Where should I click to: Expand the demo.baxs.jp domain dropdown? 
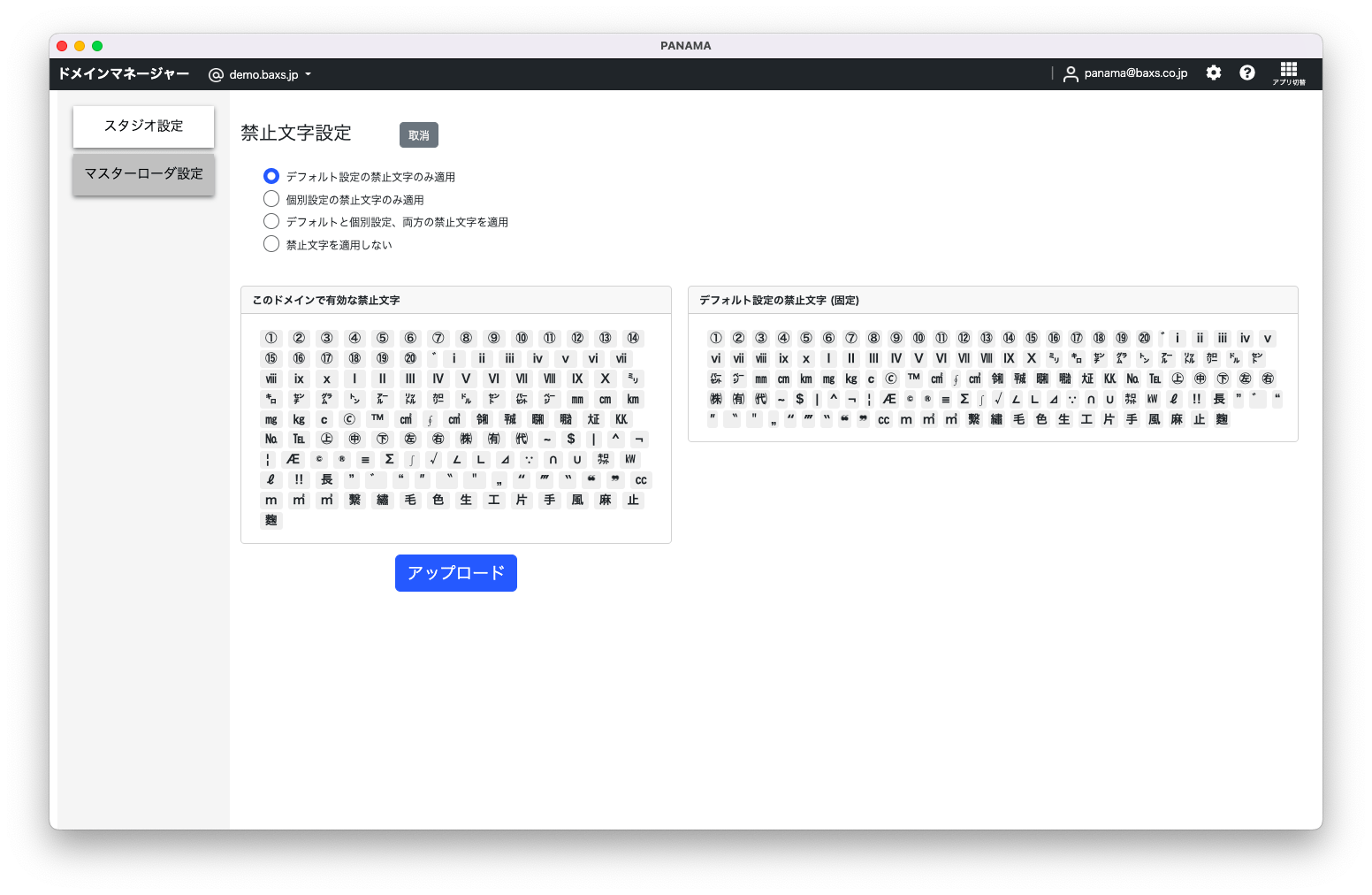(308, 75)
